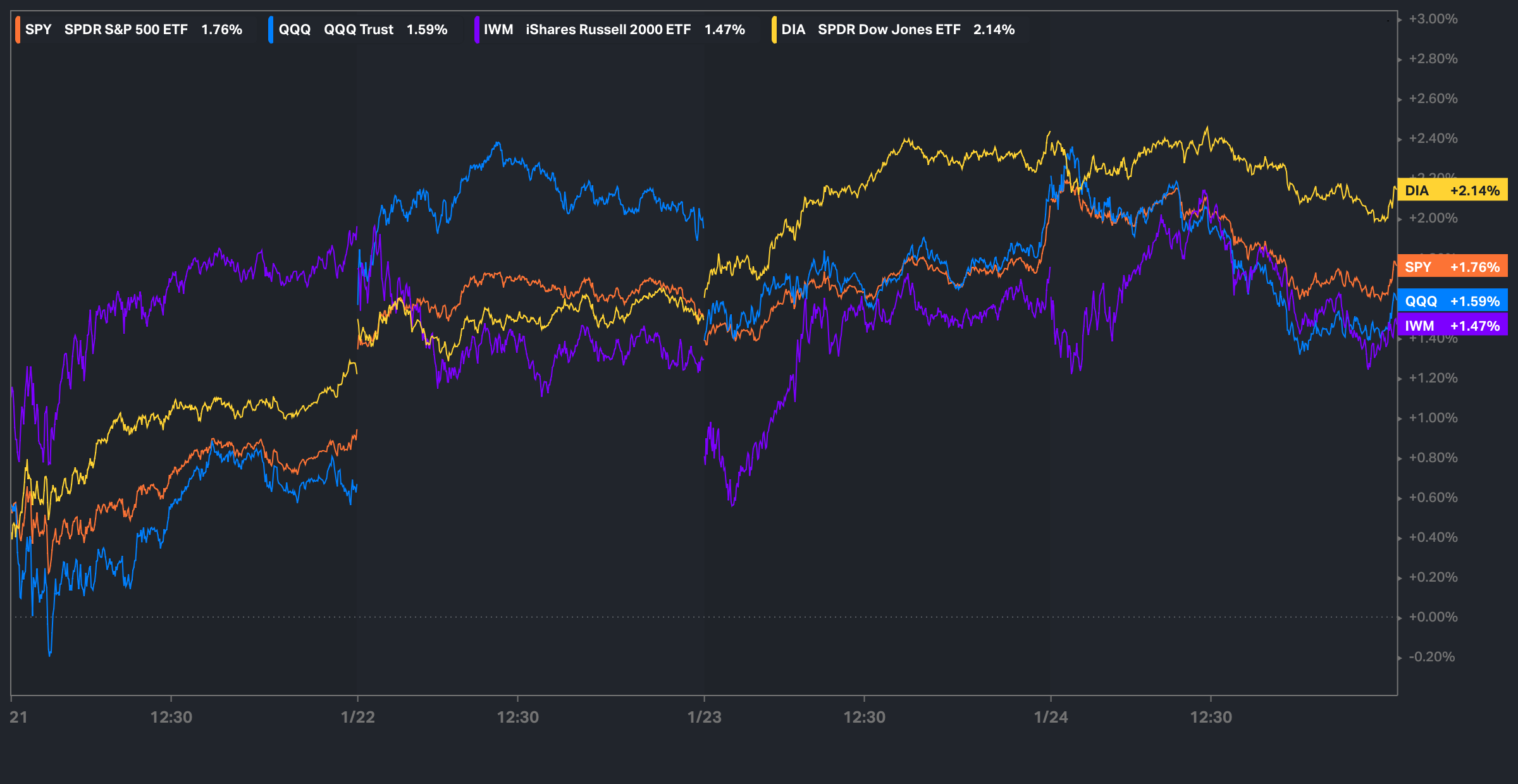Click the +3.00% label on percent axis
Screen dimensions: 1518x784
coord(1433,19)
